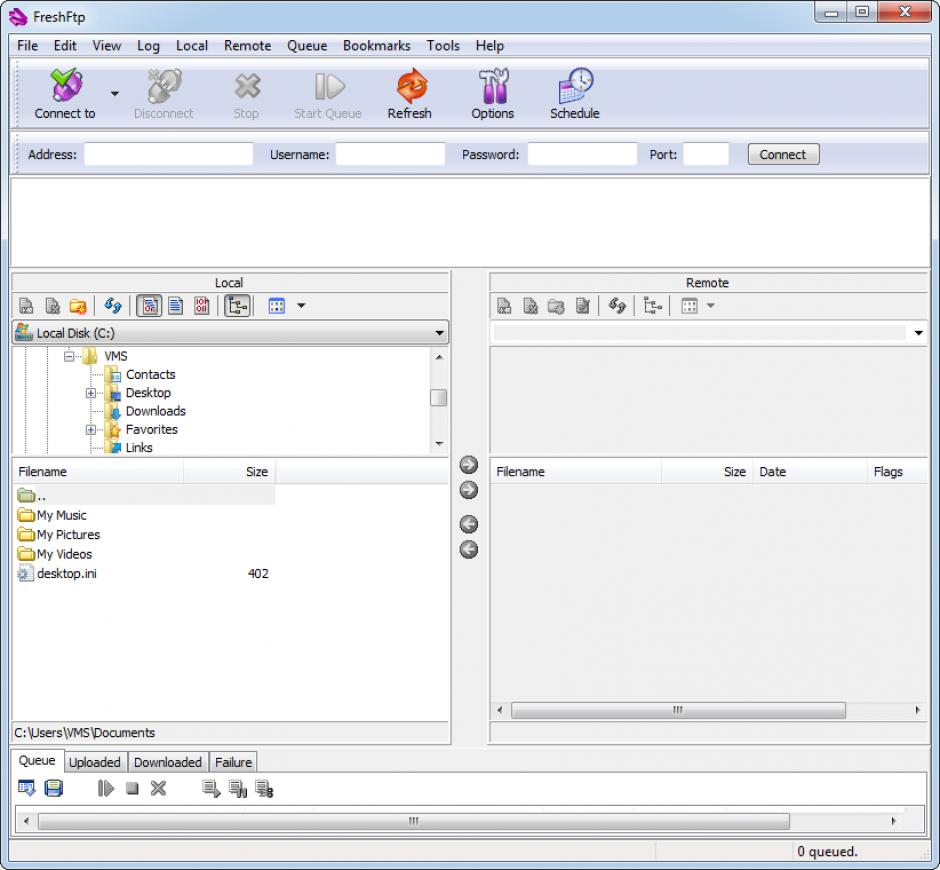Click the rename file icon in Remote toolbar
Image resolution: width=940 pixels, height=870 pixels.
505,306
